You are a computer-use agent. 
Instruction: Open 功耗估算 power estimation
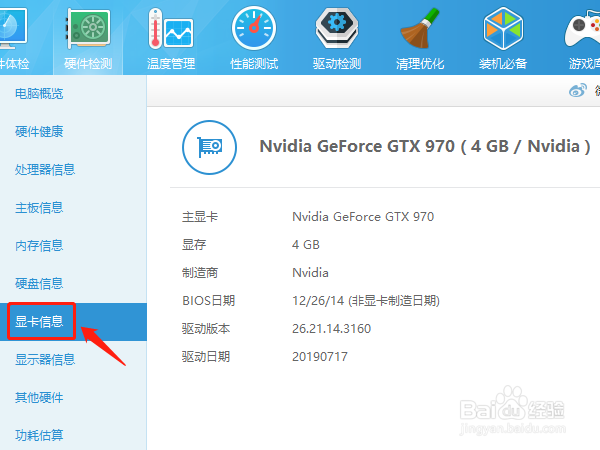(x=39, y=435)
